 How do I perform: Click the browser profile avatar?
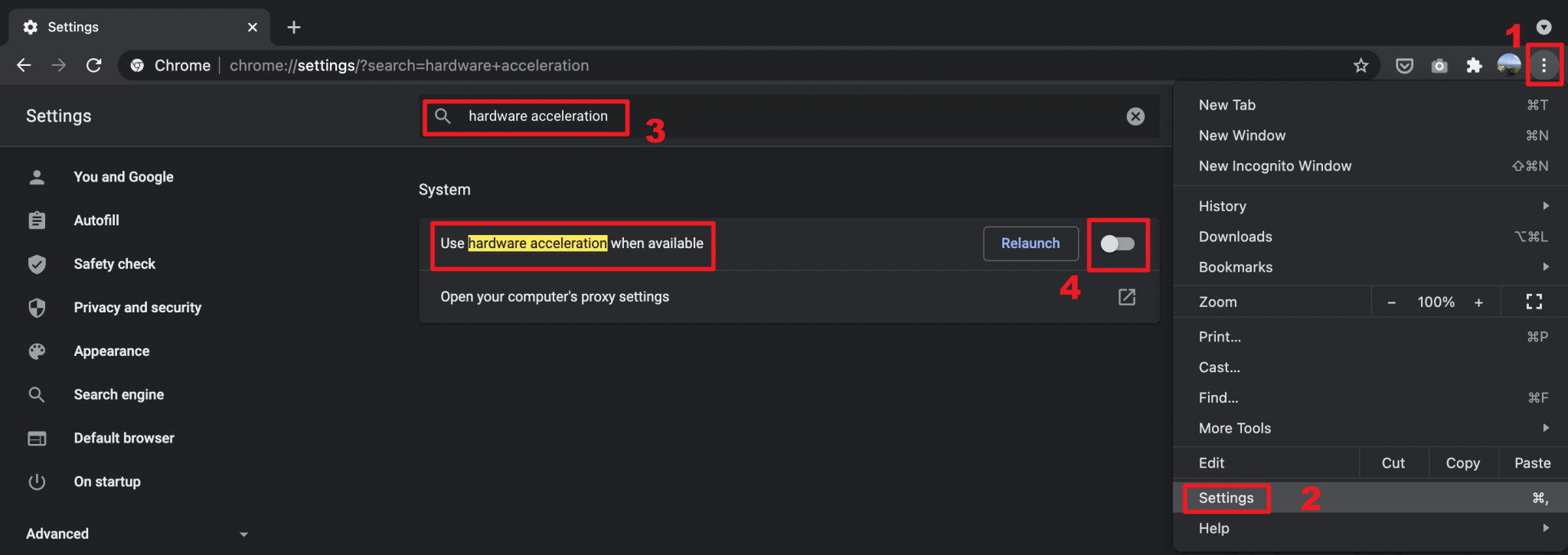[1510, 65]
